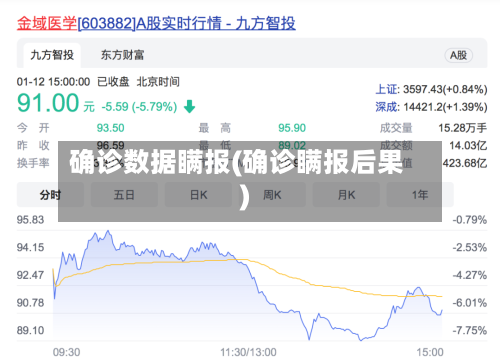The height and width of the screenshot is (364, 500).
Task: Click the 91.00 current price
Action: pyautogui.click(x=48, y=103)
